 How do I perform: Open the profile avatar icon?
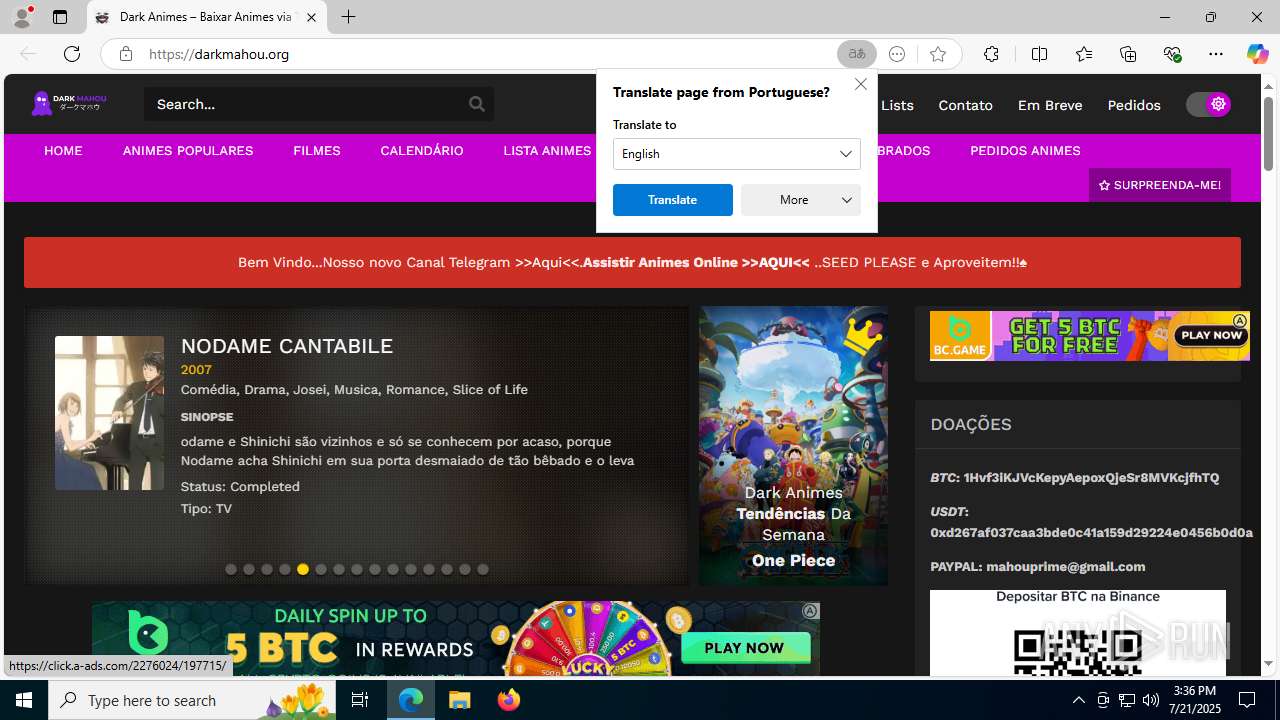[x=22, y=17]
